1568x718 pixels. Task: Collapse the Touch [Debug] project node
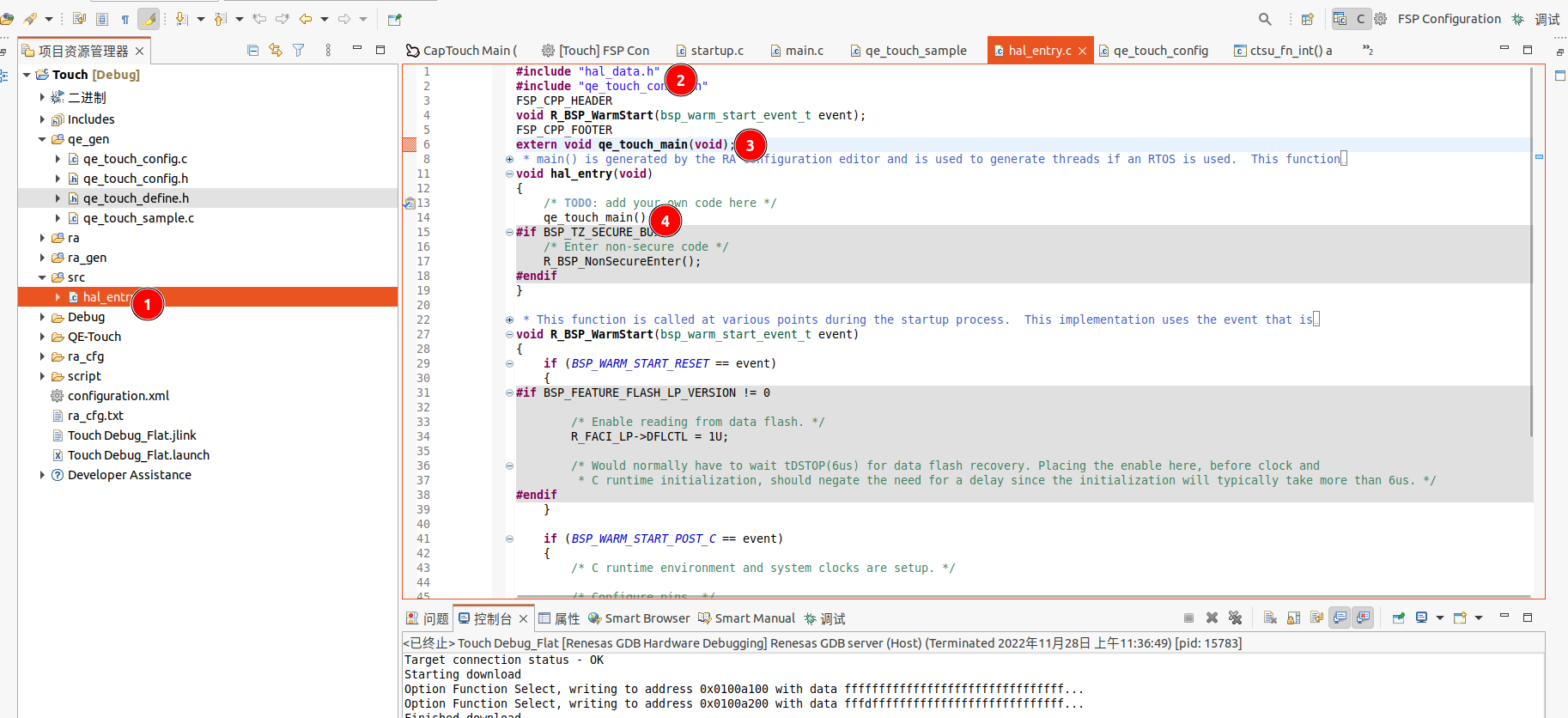point(27,75)
